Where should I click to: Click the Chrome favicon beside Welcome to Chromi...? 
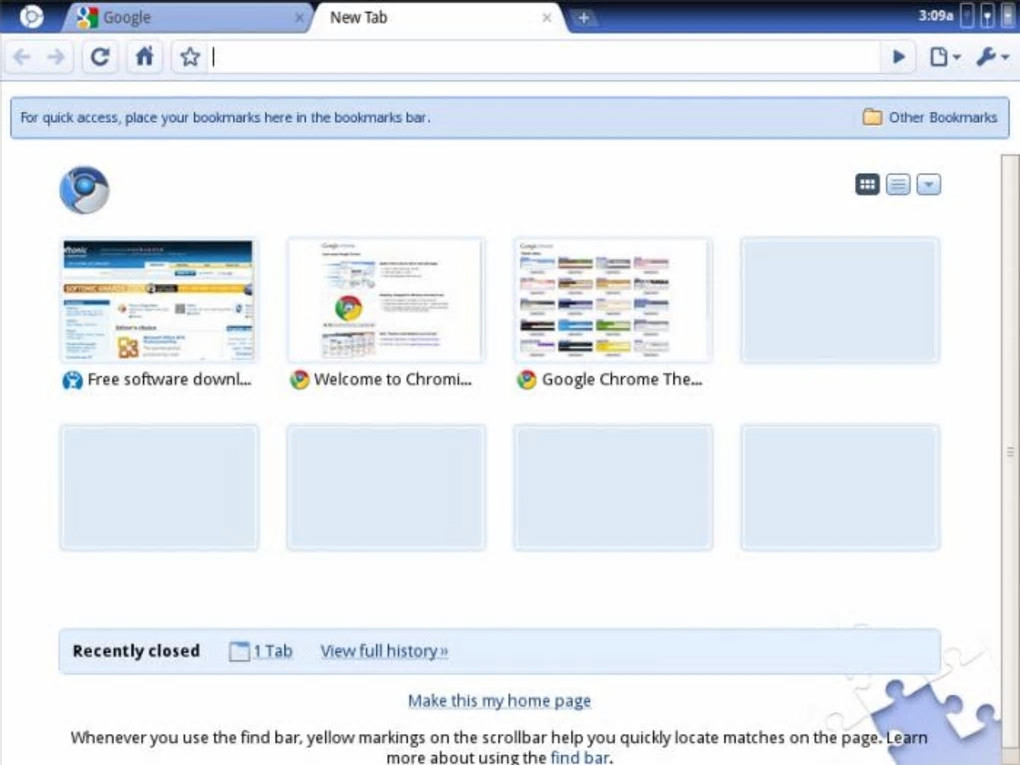(299, 380)
